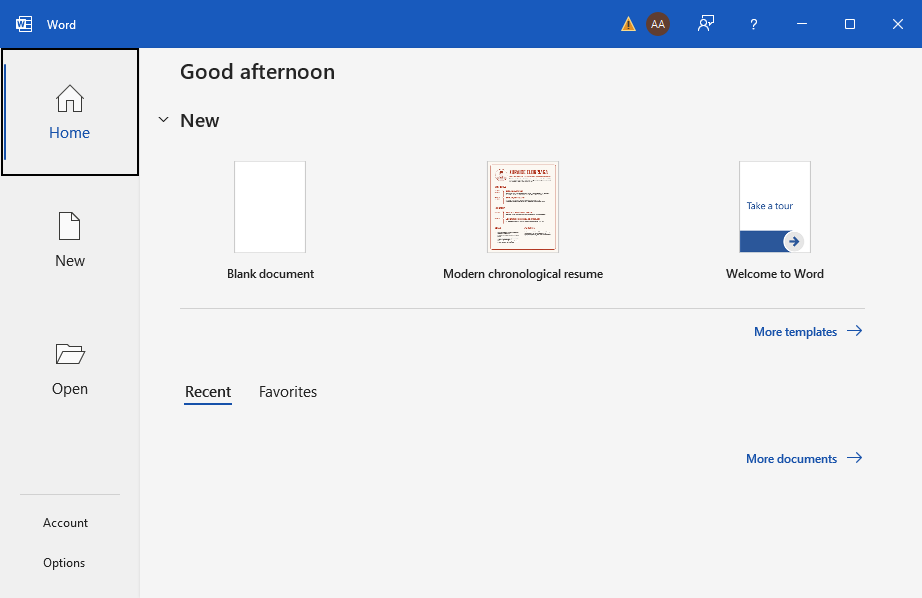922x598 pixels.
Task: Collapse the New templates section
Action: click(163, 119)
